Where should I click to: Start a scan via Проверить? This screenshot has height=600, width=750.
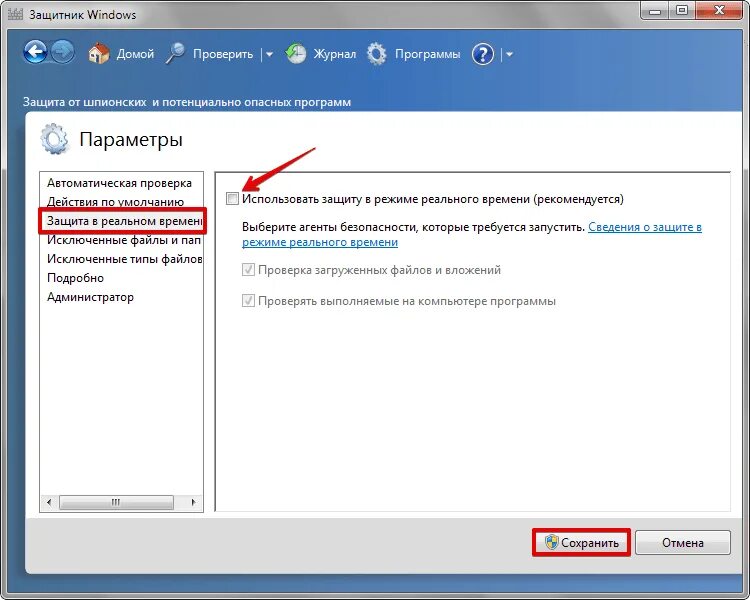point(223,54)
